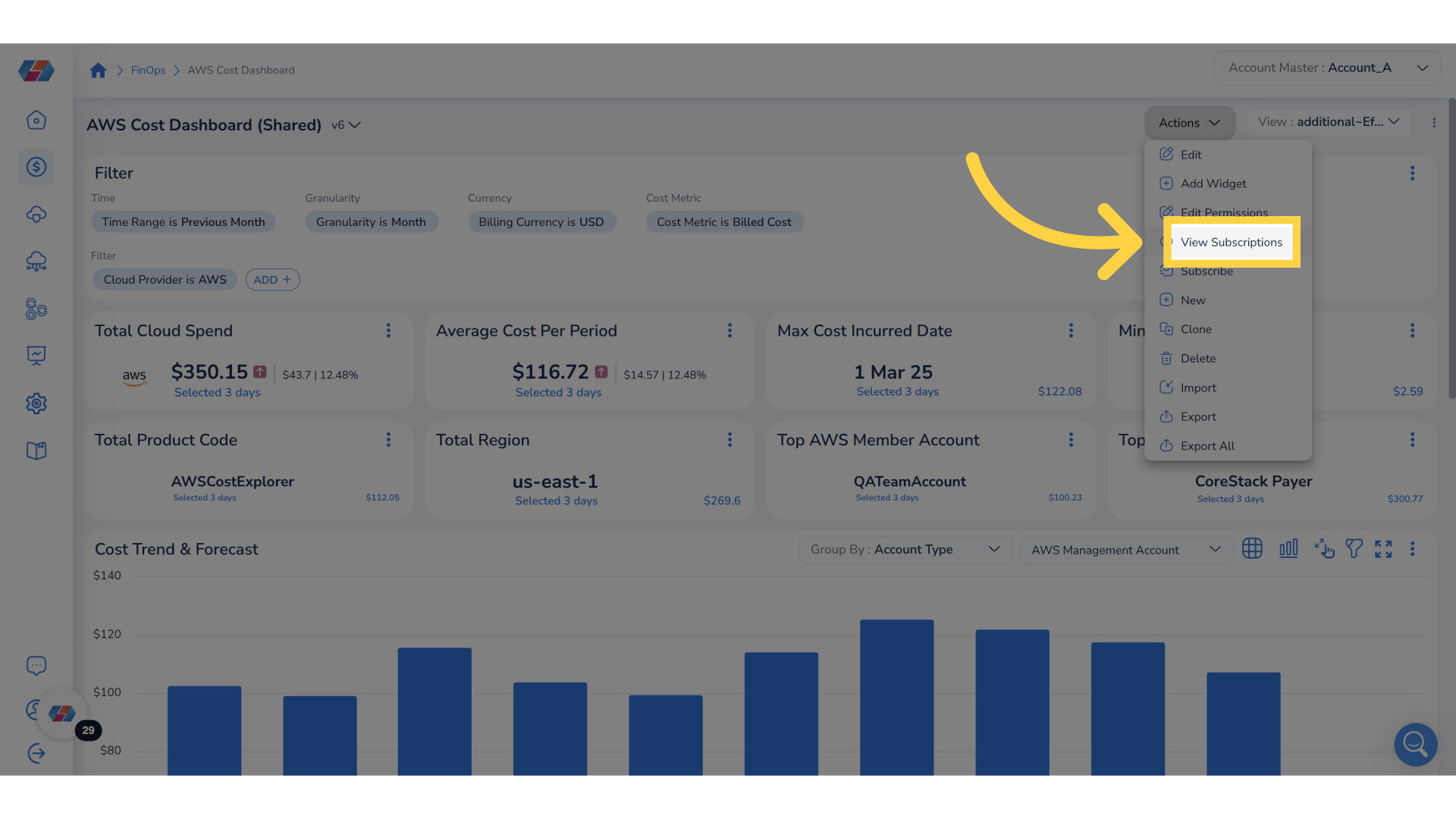
Task: Click the tallest bar in Cost Trend chart
Action: (x=896, y=698)
